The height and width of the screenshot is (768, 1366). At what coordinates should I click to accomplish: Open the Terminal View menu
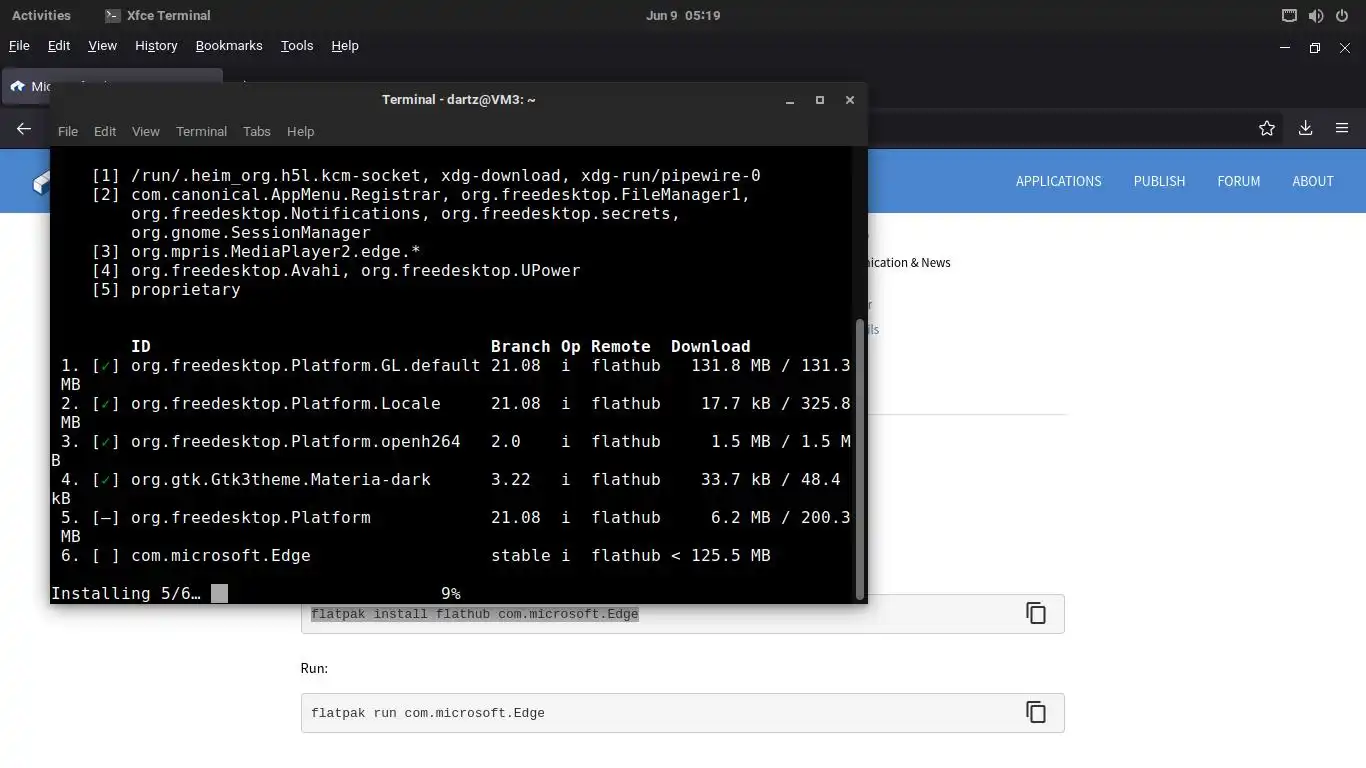coord(146,131)
